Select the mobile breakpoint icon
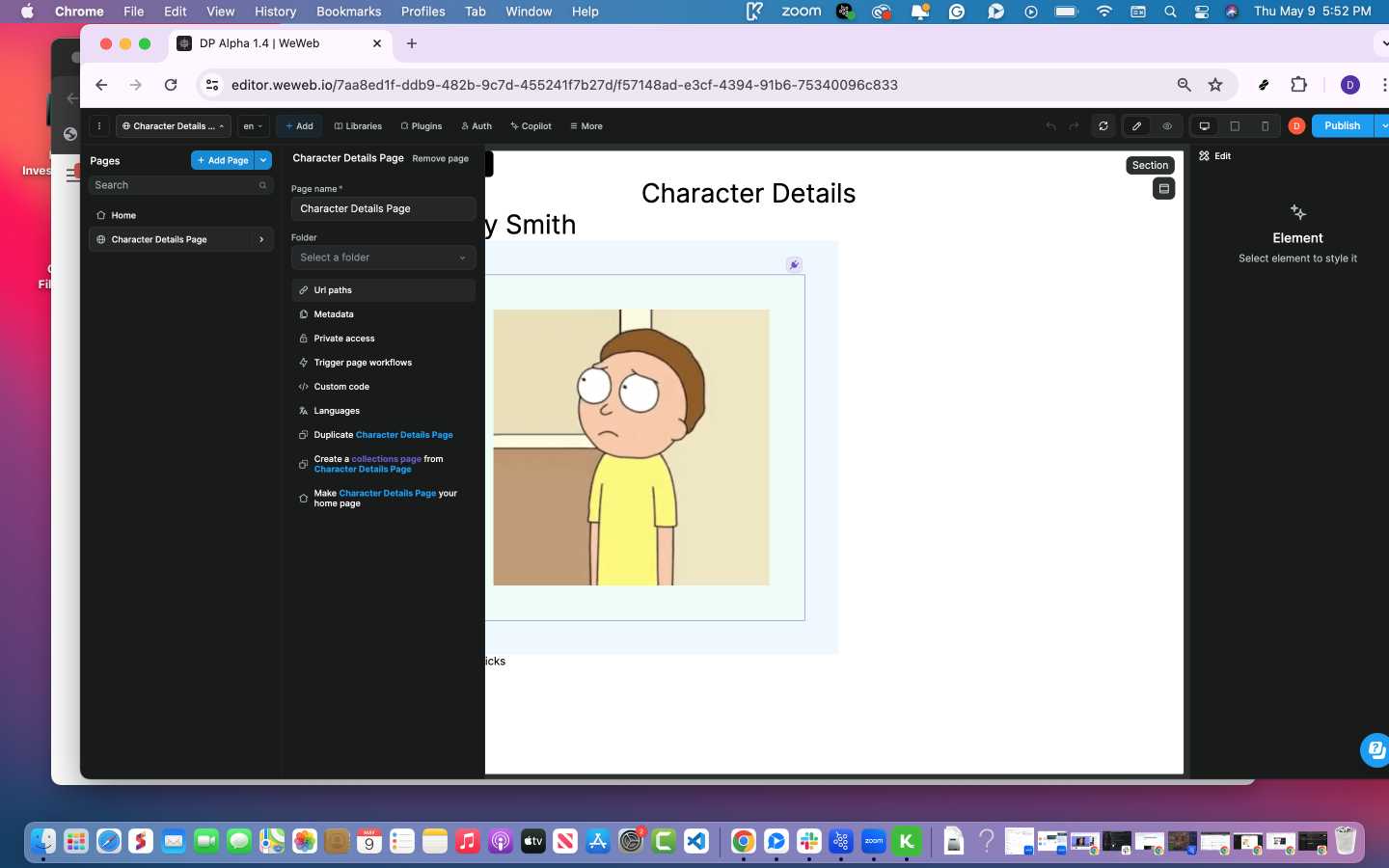 pos(1266,126)
